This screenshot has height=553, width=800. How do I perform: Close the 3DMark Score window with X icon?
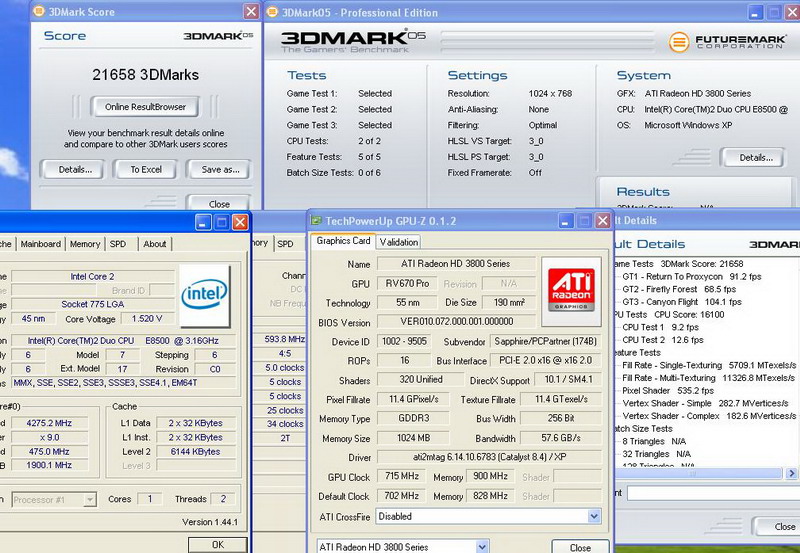[x=251, y=11]
